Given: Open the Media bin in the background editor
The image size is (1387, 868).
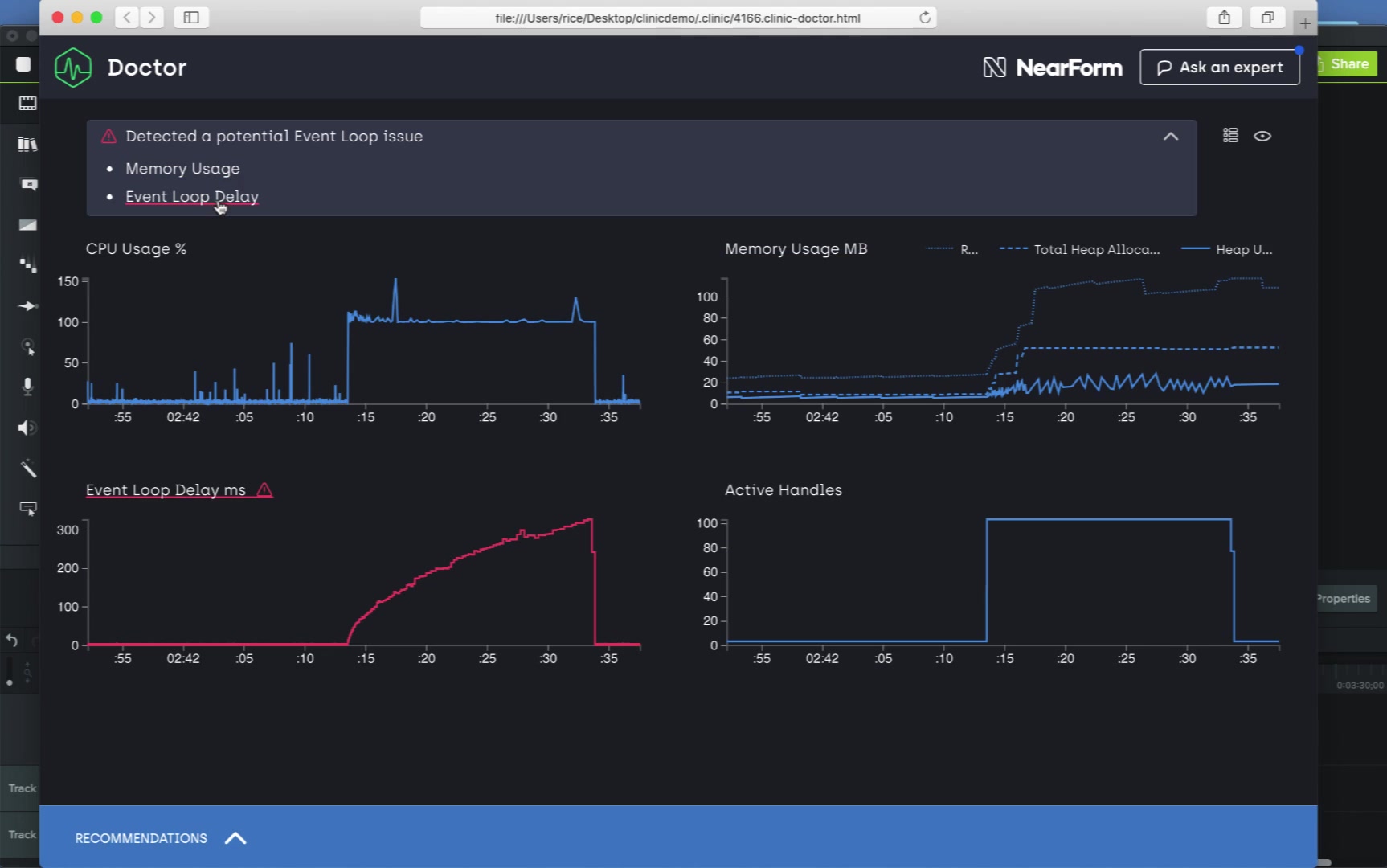Looking at the screenshot, I should point(27,104).
